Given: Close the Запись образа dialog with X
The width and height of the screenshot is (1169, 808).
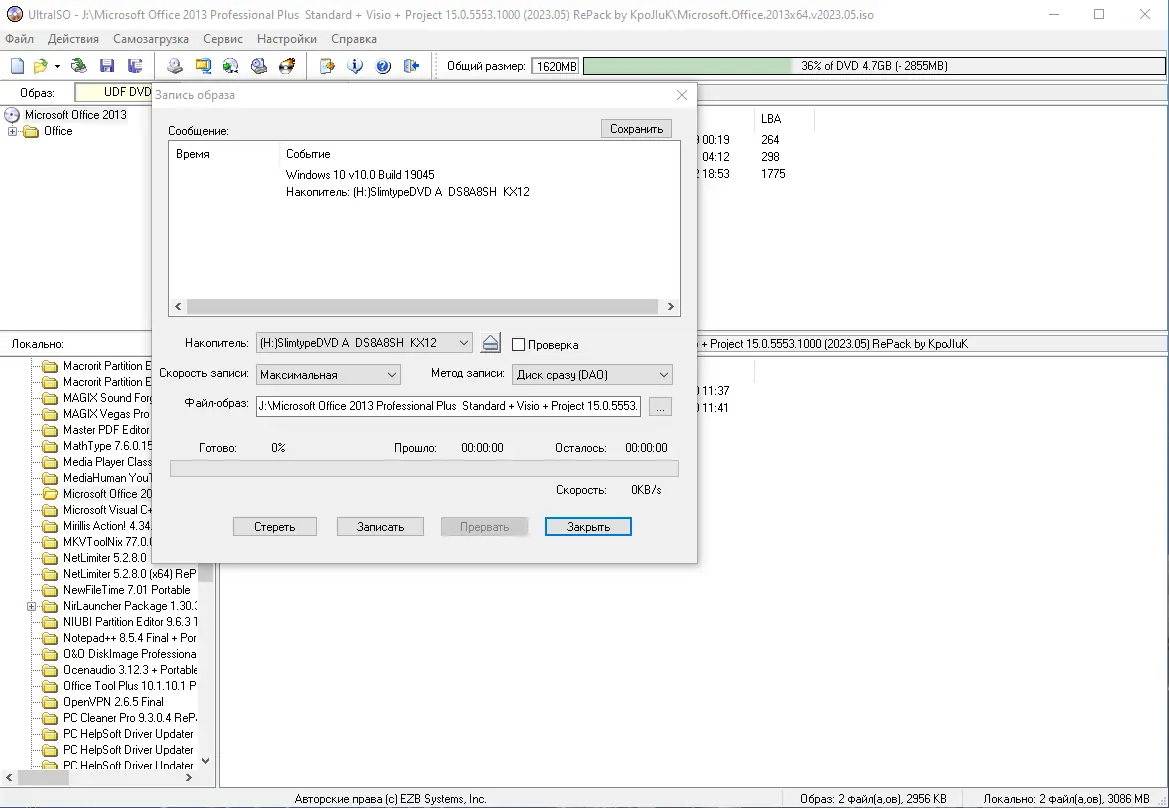Looking at the screenshot, I should click(x=681, y=95).
